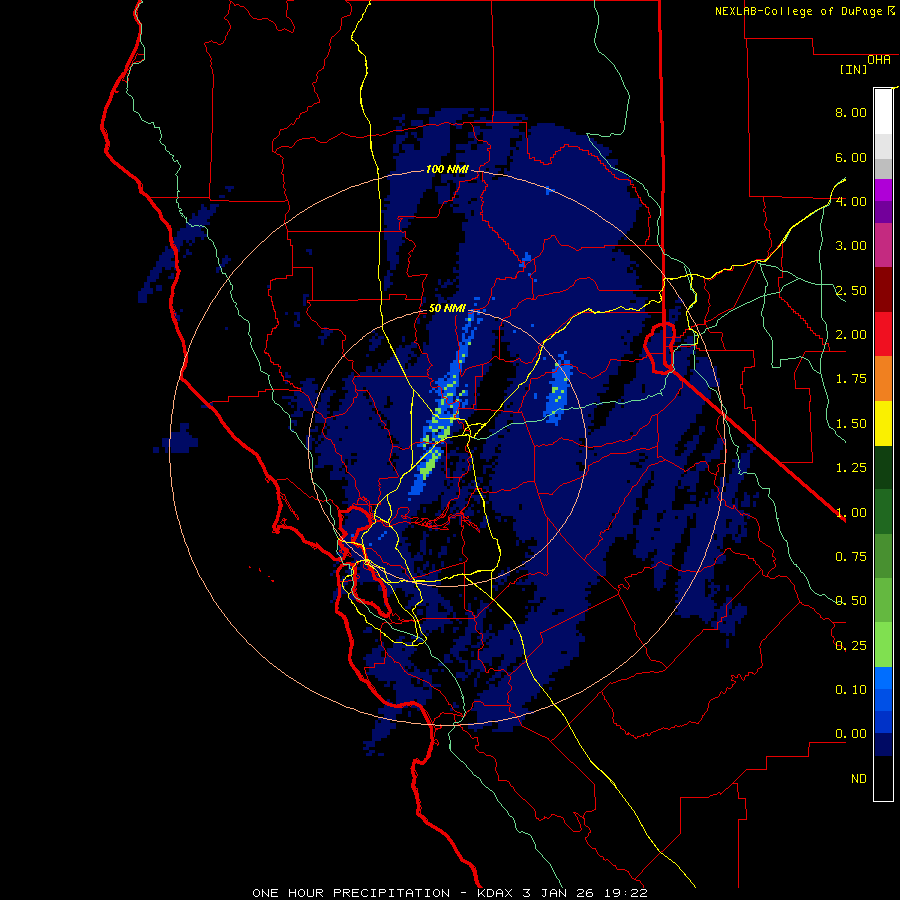Click the ONE HOUR PRECIPITATION caption text
Viewport: 900px width, 900px height.
(351, 893)
